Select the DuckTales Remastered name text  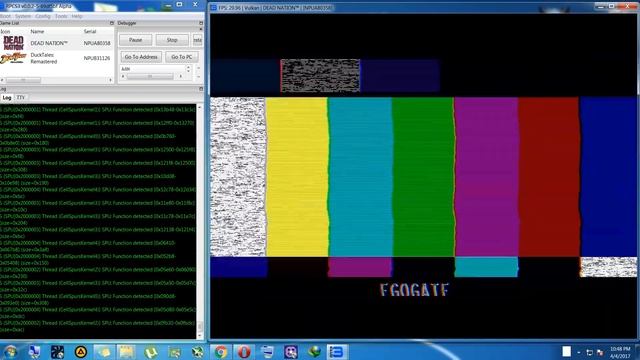pos(44,58)
